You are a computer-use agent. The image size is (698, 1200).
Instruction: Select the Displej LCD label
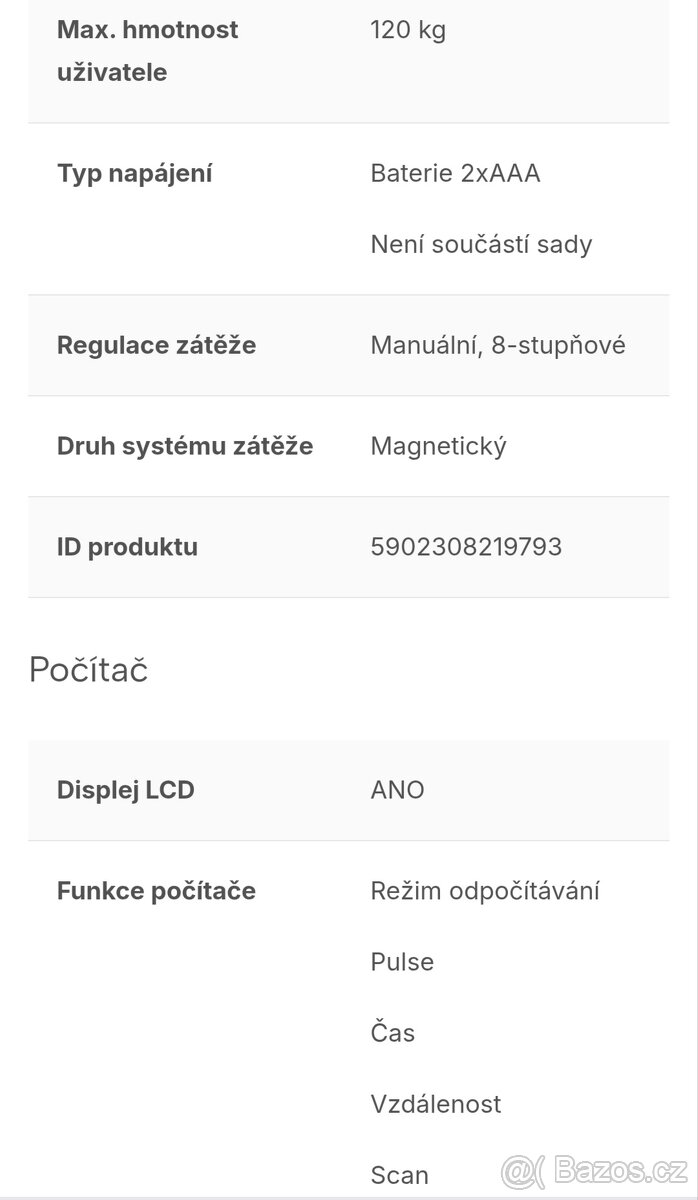125,790
